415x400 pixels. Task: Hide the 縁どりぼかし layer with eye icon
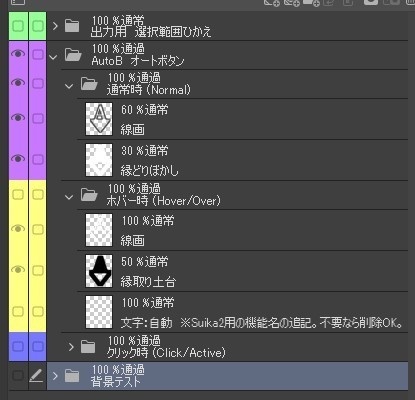coord(18,159)
